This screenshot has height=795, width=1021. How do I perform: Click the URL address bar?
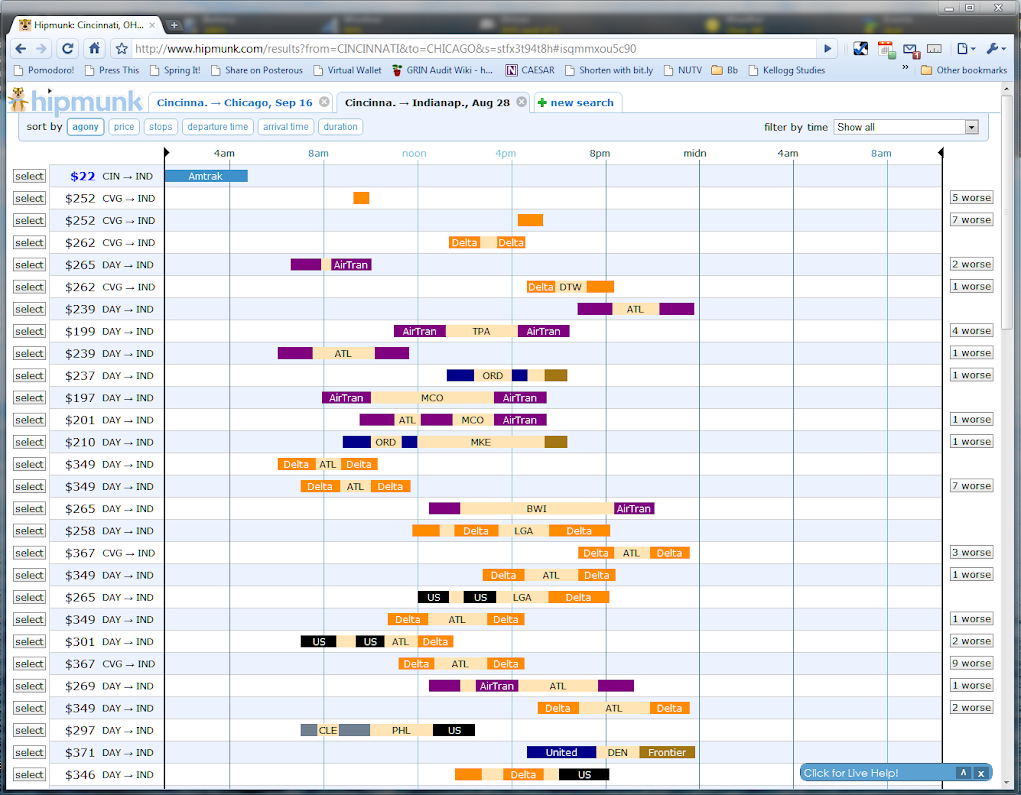pyautogui.click(x=473, y=49)
